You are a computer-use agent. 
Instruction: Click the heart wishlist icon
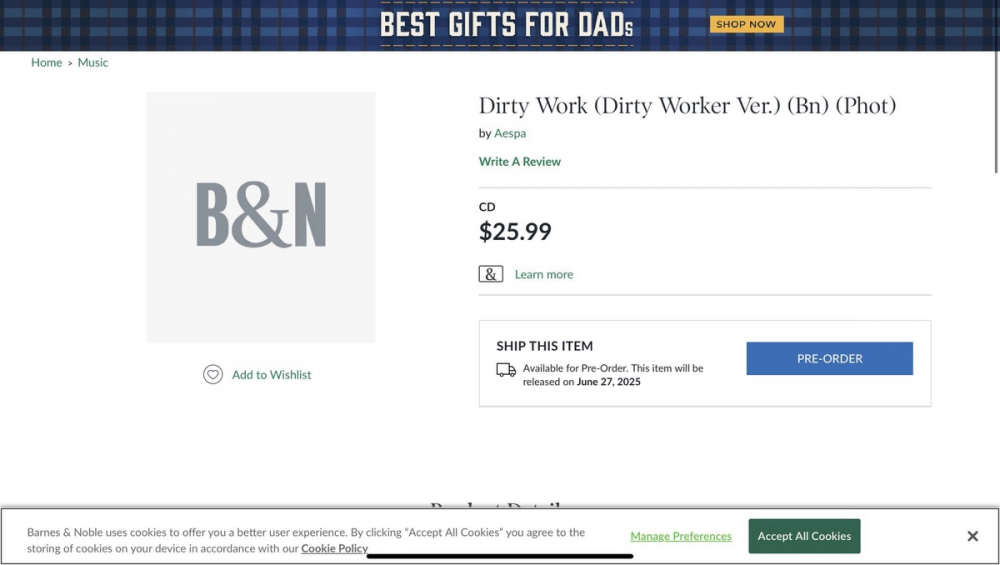click(x=213, y=375)
